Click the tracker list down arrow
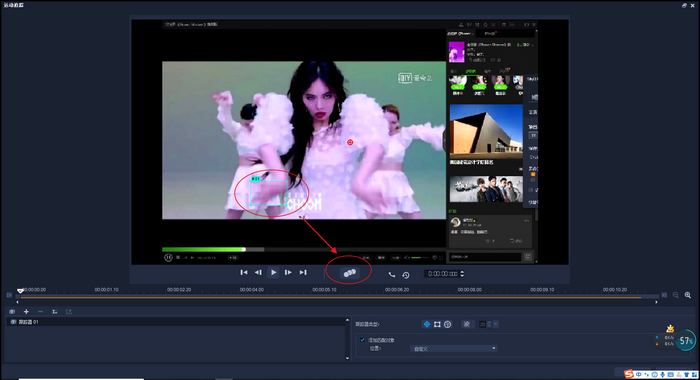The image size is (700, 380). coord(347,358)
